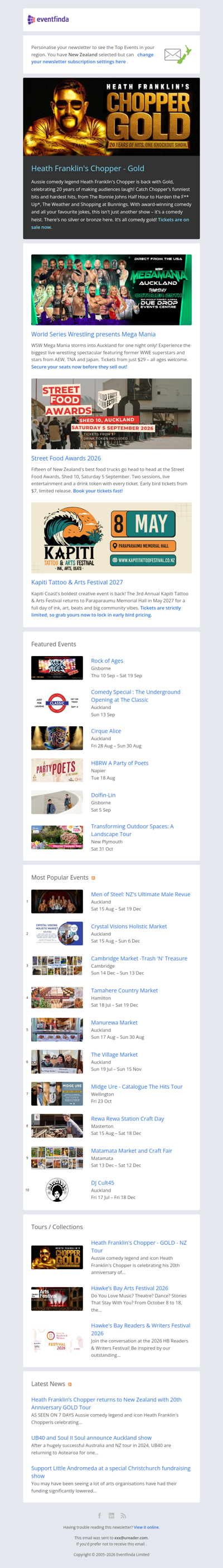This screenshot has height=1568, width=223.
Task: Follow 'Secure your seats now' link
Action: tap(79, 367)
